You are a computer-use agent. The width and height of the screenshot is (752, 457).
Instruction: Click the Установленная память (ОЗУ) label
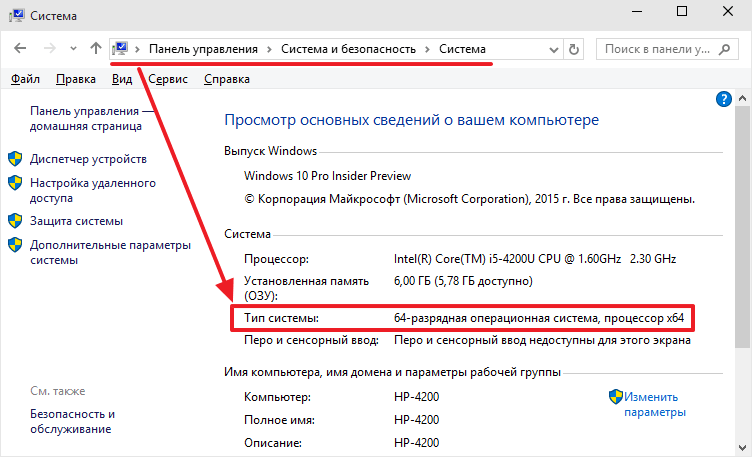pyautogui.click(x=306, y=288)
